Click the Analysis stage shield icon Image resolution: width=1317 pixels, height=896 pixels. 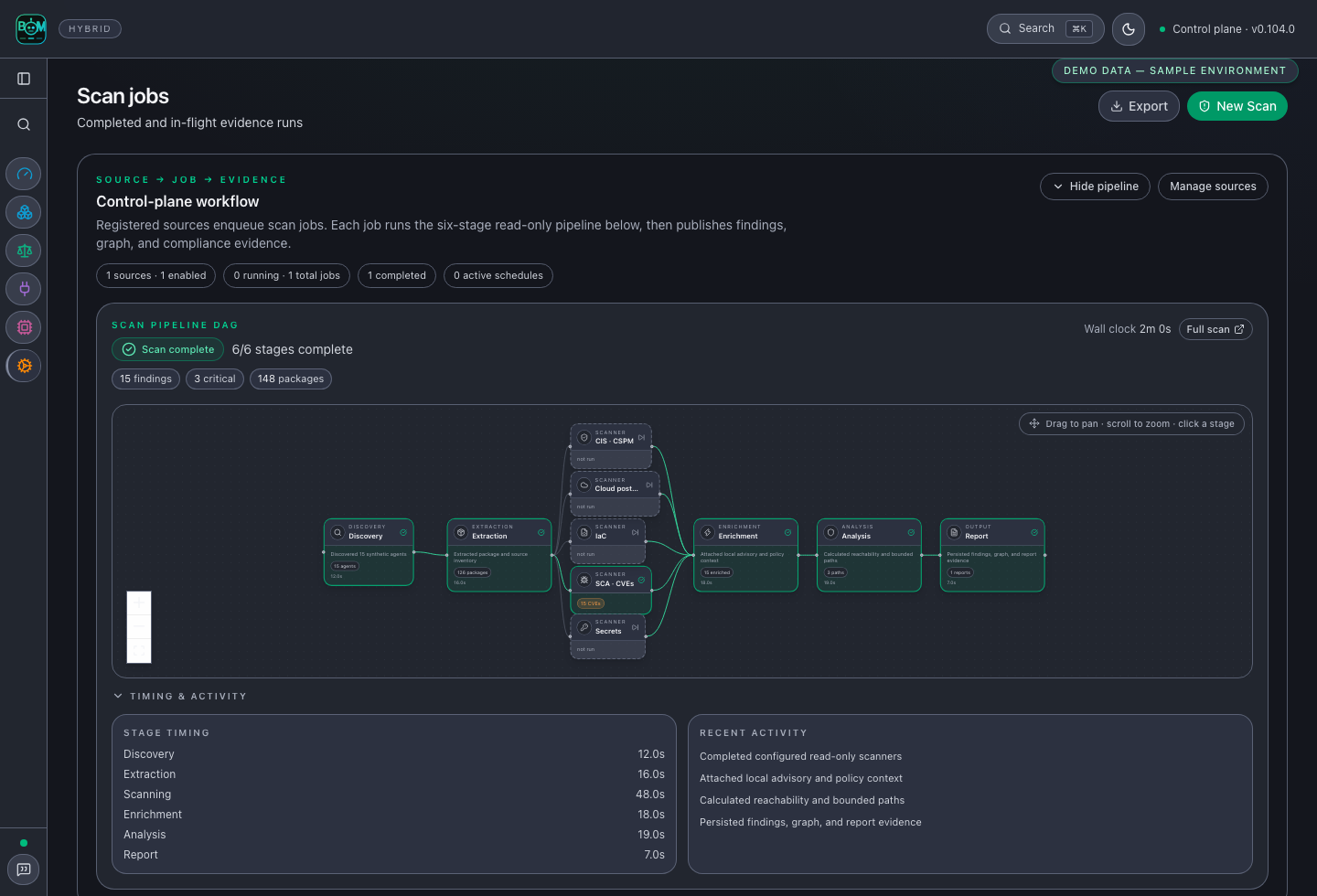(830, 532)
